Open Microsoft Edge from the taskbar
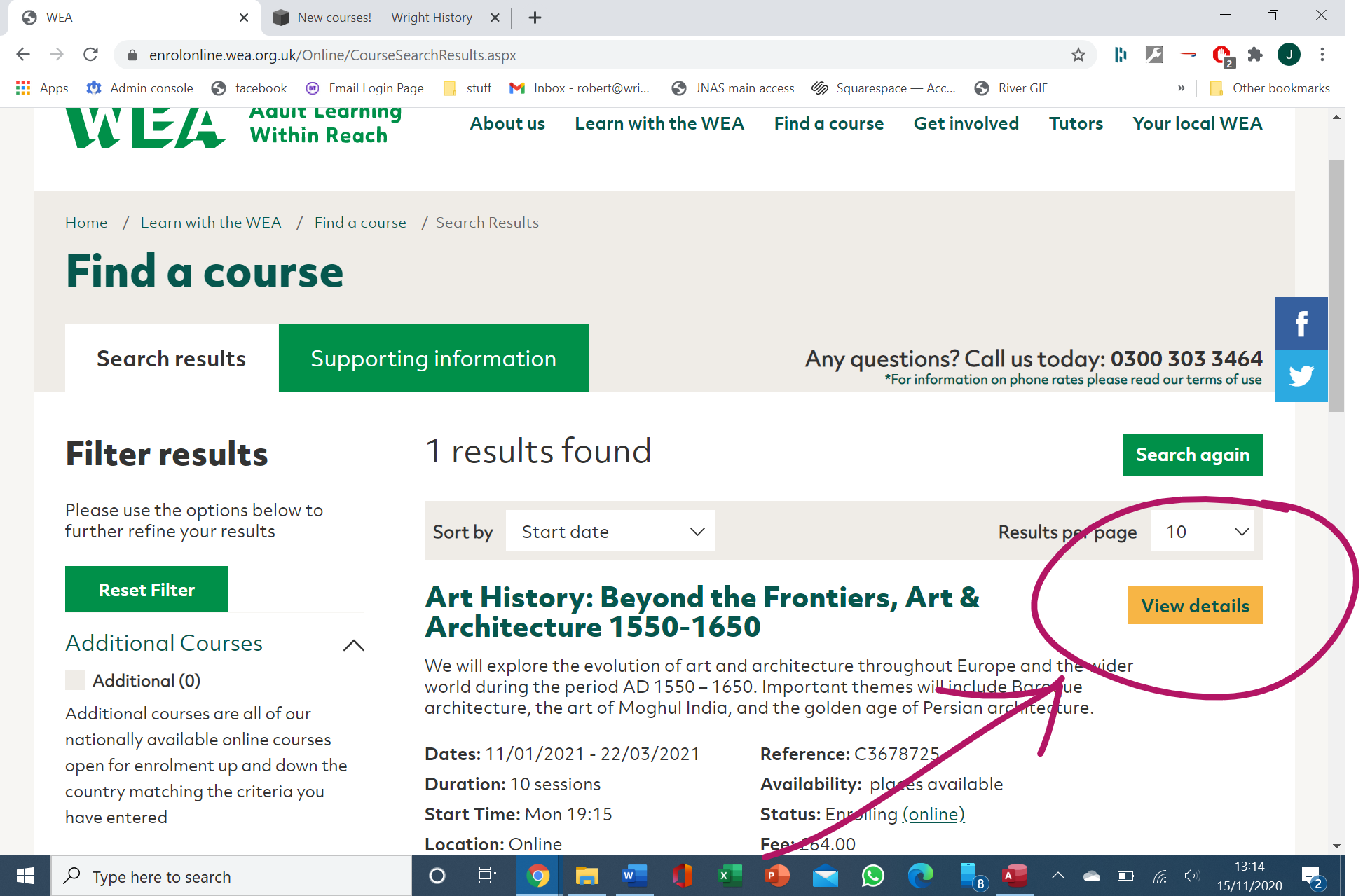This screenshot has width=1363, height=896. pyautogui.click(x=920, y=876)
